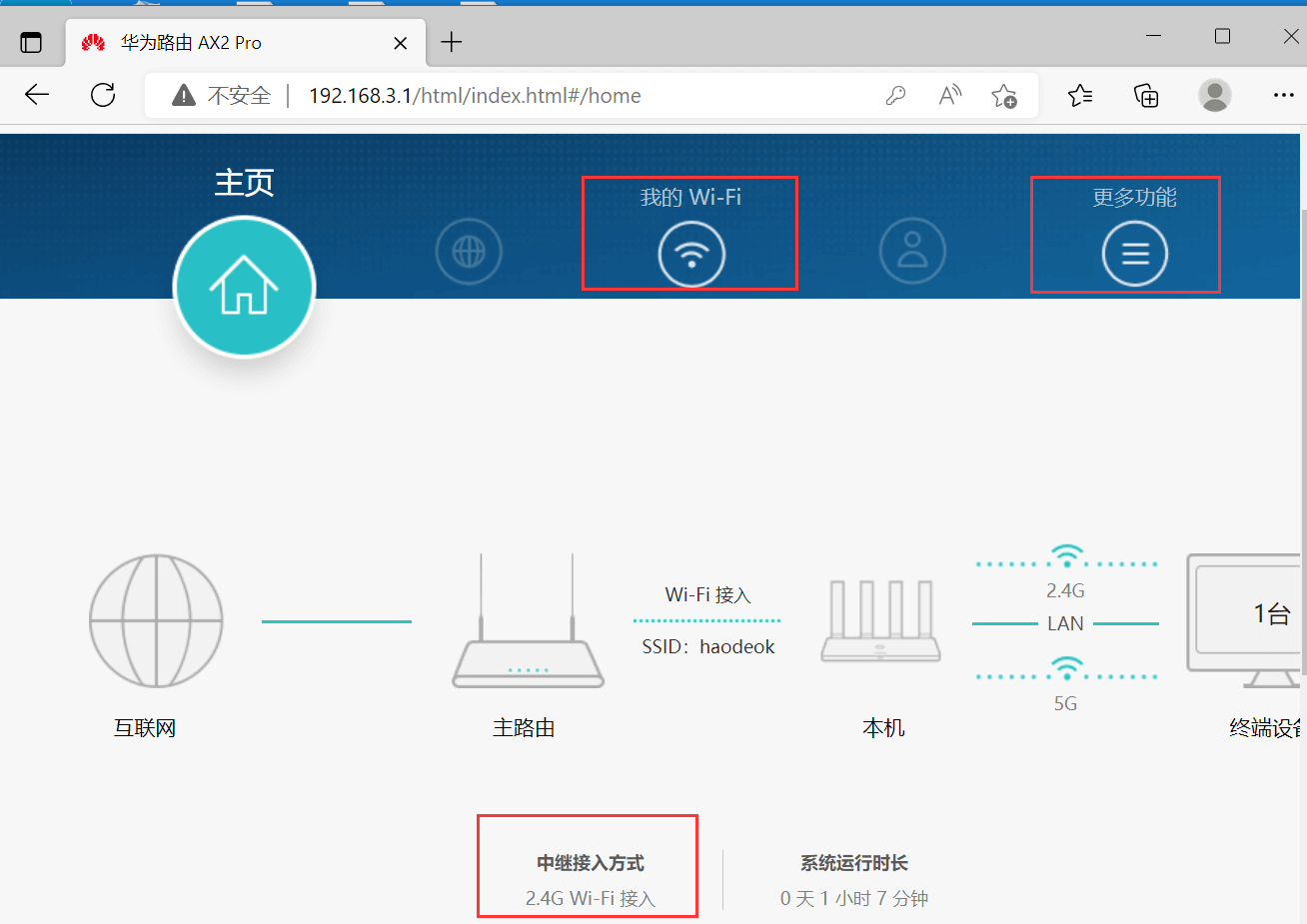The height and width of the screenshot is (924, 1307).
Task: Open the browser favorites list icon
Action: pyautogui.click(x=1080, y=95)
